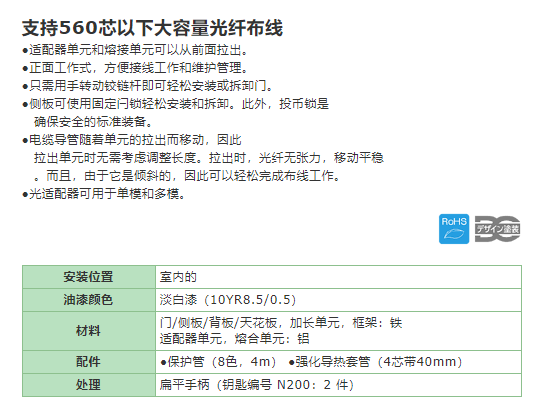
Task: Click the blue RoHS badge icon
Action: pos(454,229)
